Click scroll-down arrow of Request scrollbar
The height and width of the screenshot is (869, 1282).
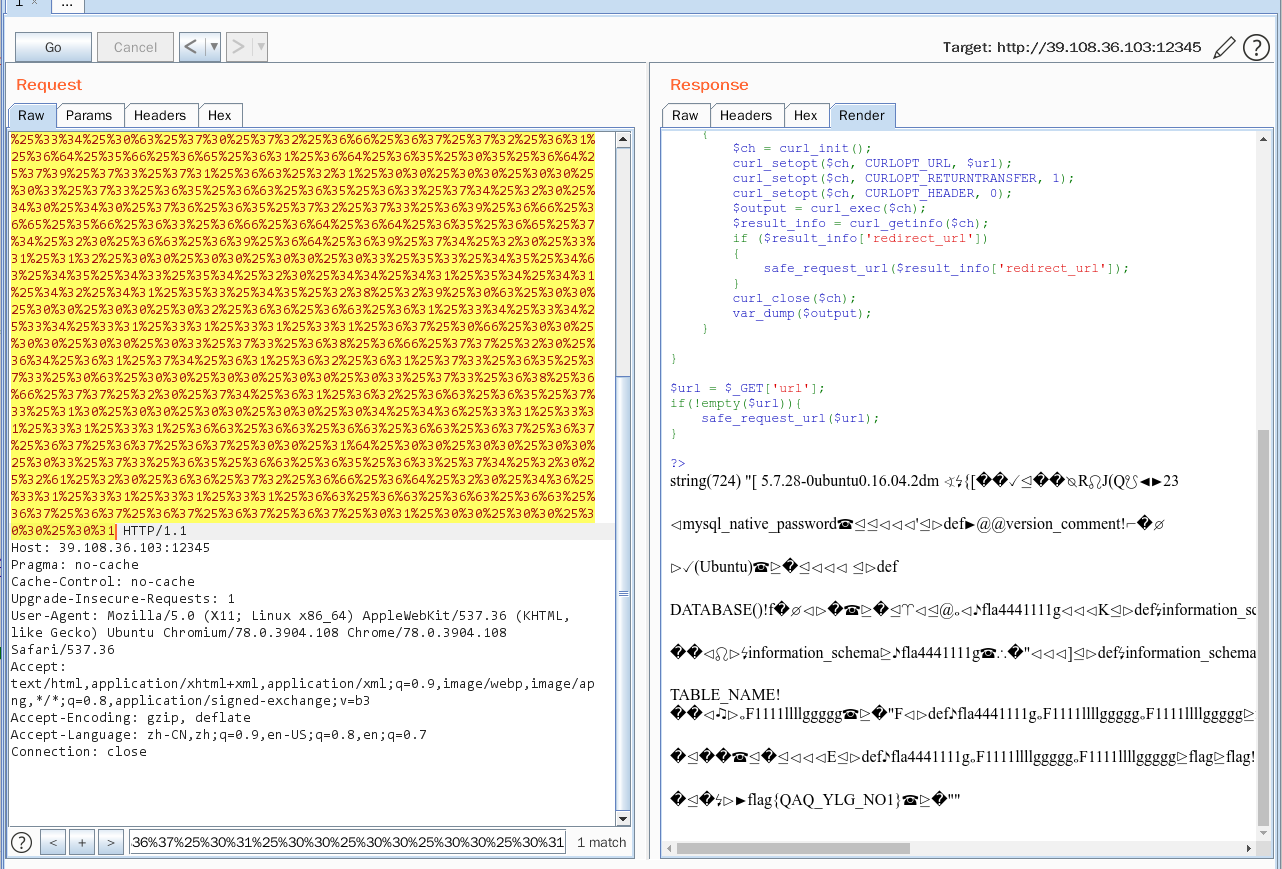point(624,819)
